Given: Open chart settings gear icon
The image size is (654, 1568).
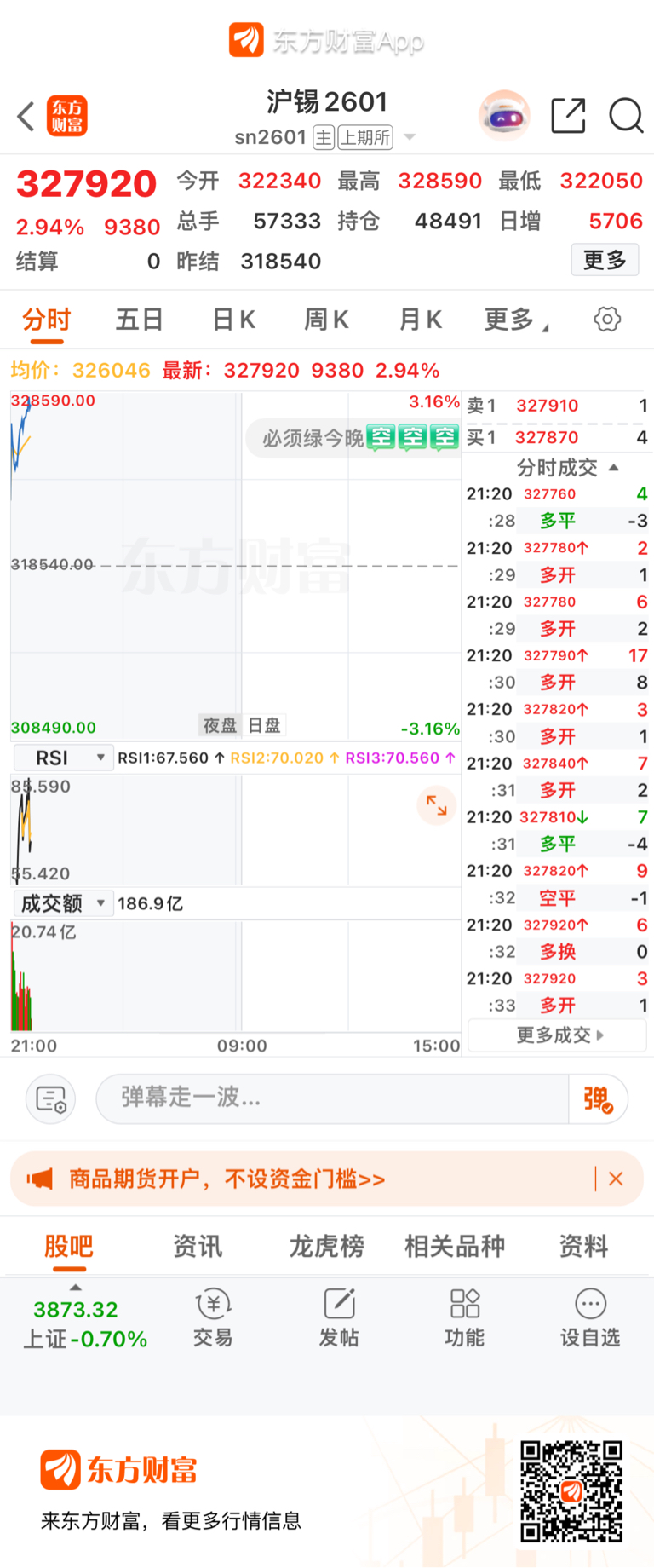Looking at the screenshot, I should (x=607, y=320).
